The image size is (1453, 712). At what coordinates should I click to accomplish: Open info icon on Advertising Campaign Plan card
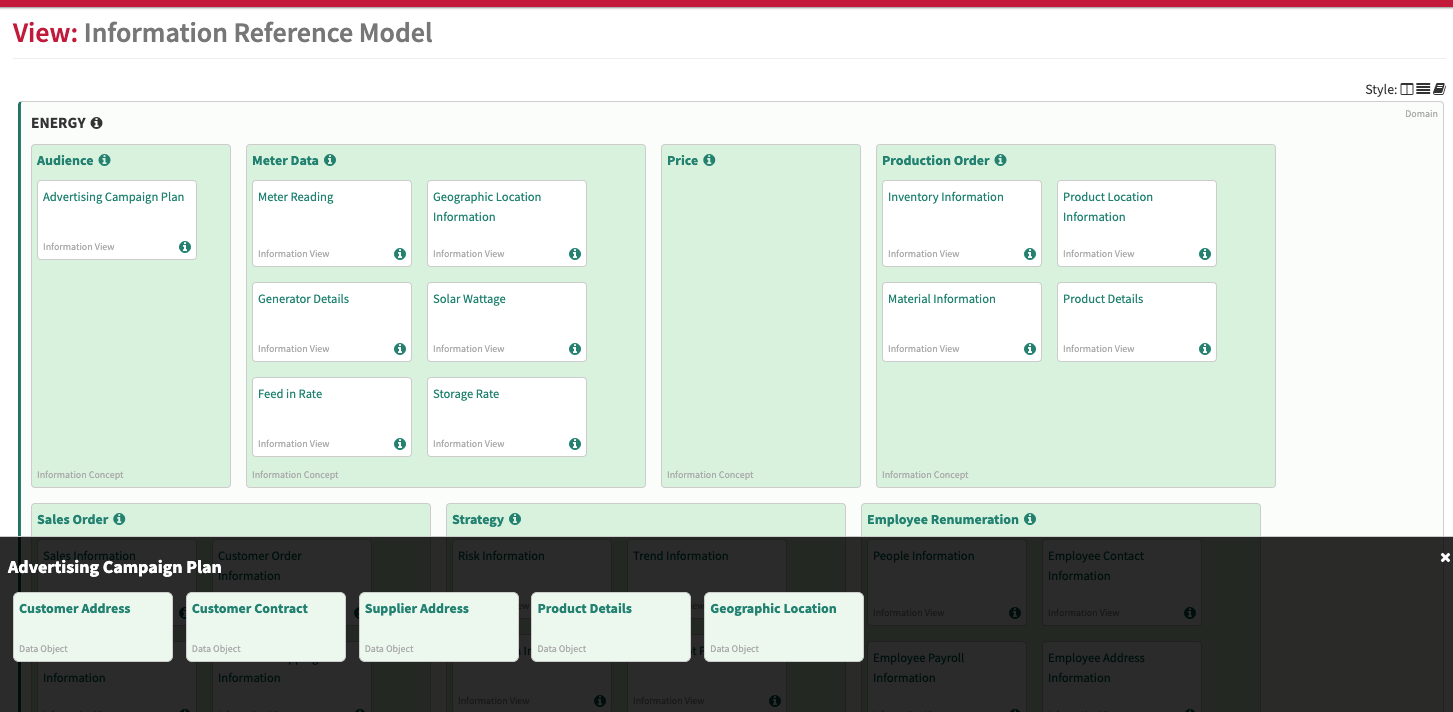(185, 247)
